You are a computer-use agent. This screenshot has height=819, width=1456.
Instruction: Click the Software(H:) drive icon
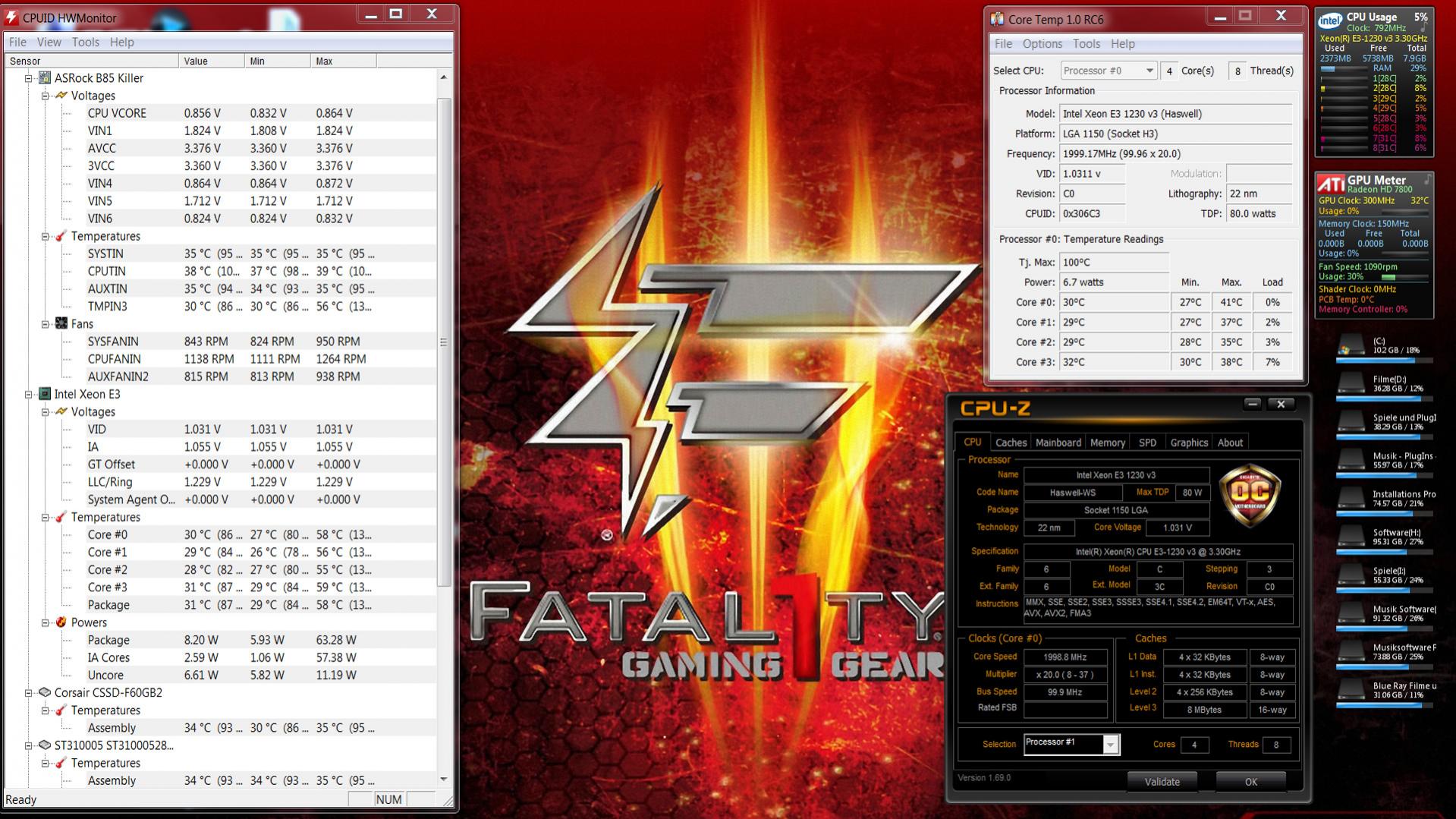(x=1351, y=537)
